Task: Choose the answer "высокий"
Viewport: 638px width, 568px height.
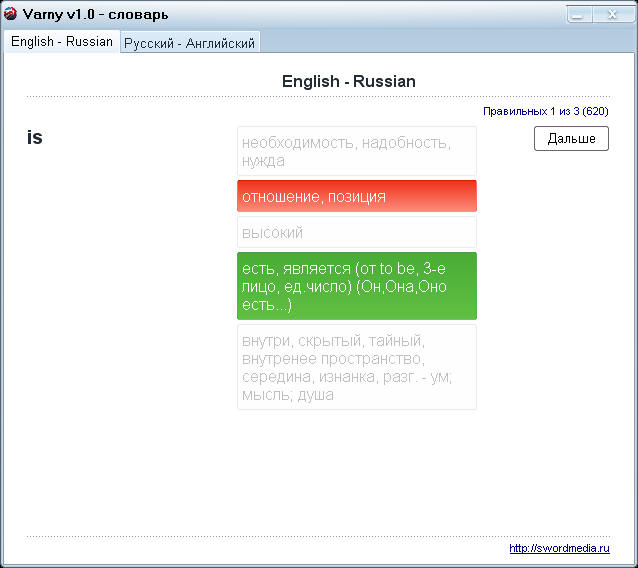Action: pos(356,232)
